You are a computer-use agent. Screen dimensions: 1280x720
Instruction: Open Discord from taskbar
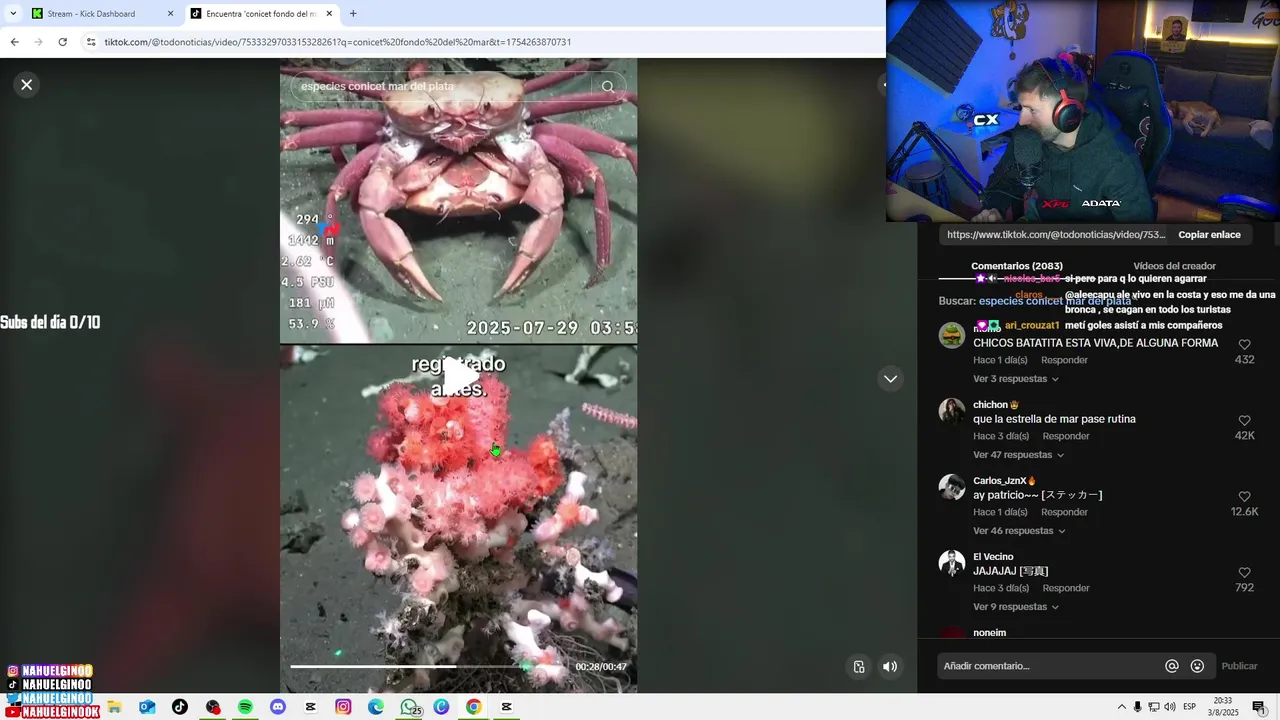click(278, 707)
